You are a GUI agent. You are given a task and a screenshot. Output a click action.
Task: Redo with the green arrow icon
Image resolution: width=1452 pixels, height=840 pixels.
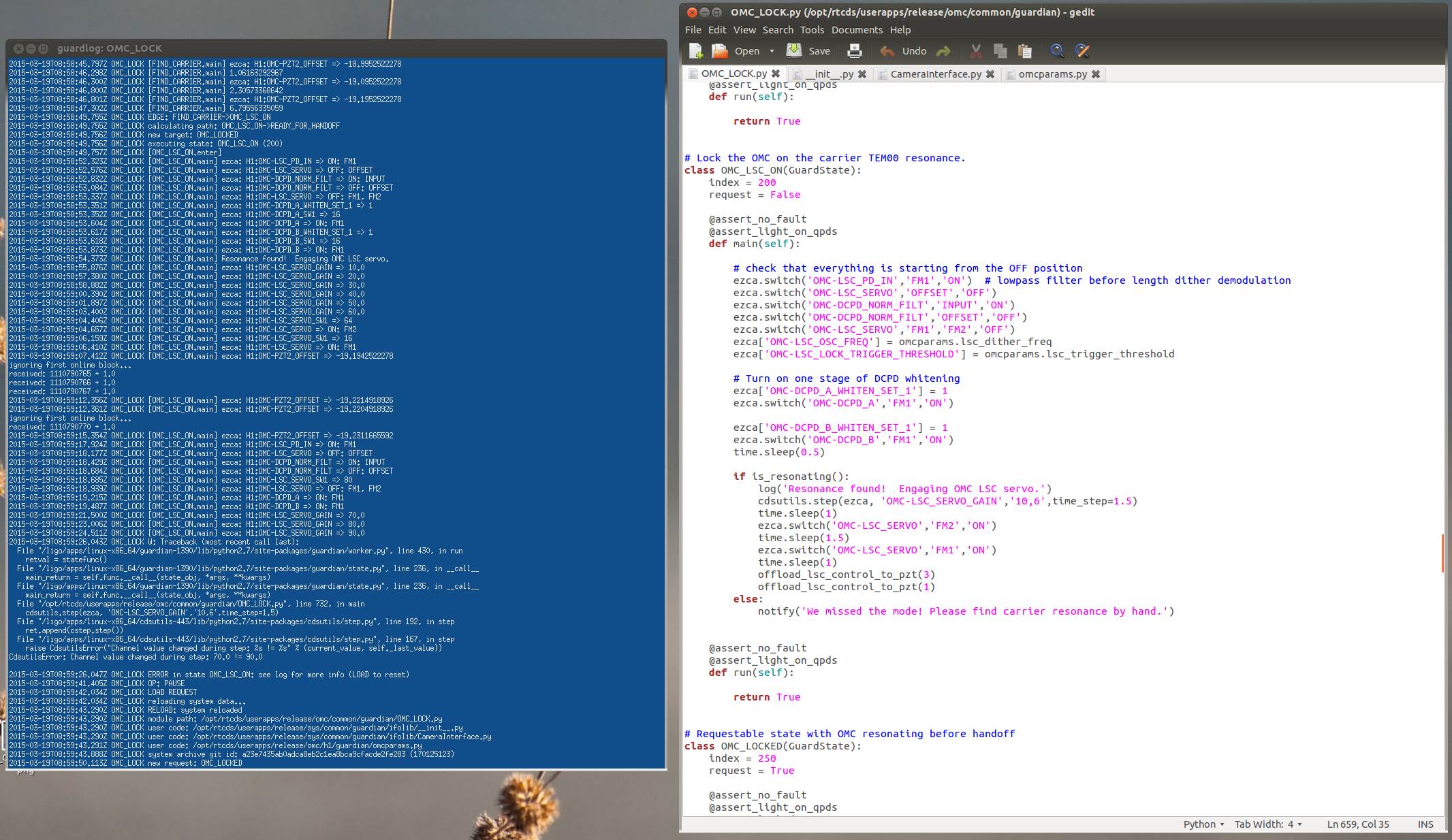943,51
